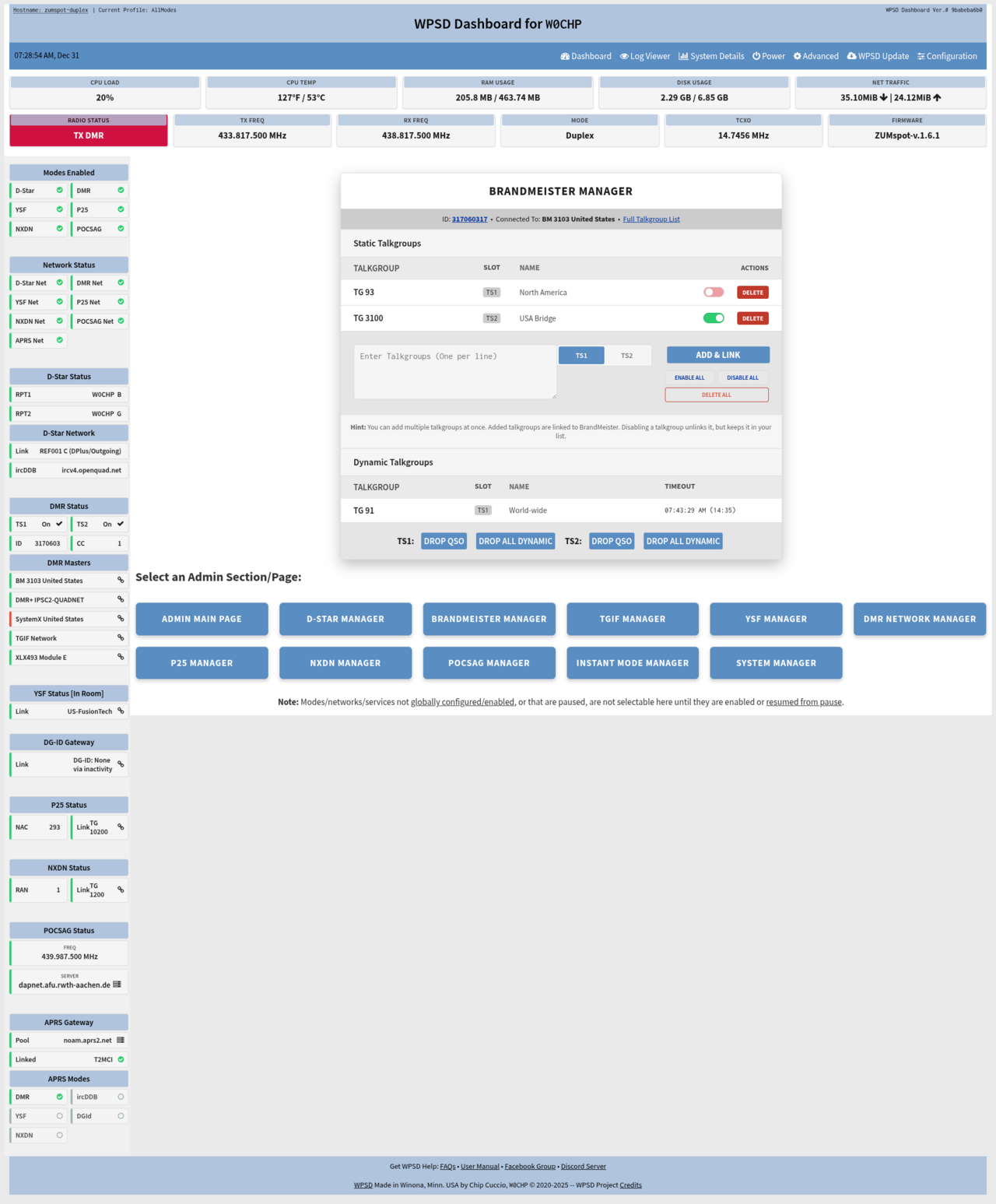Click the link icon in DG-ID Gateway row
The height and width of the screenshot is (1204, 996).
pyautogui.click(x=121, y=764)
